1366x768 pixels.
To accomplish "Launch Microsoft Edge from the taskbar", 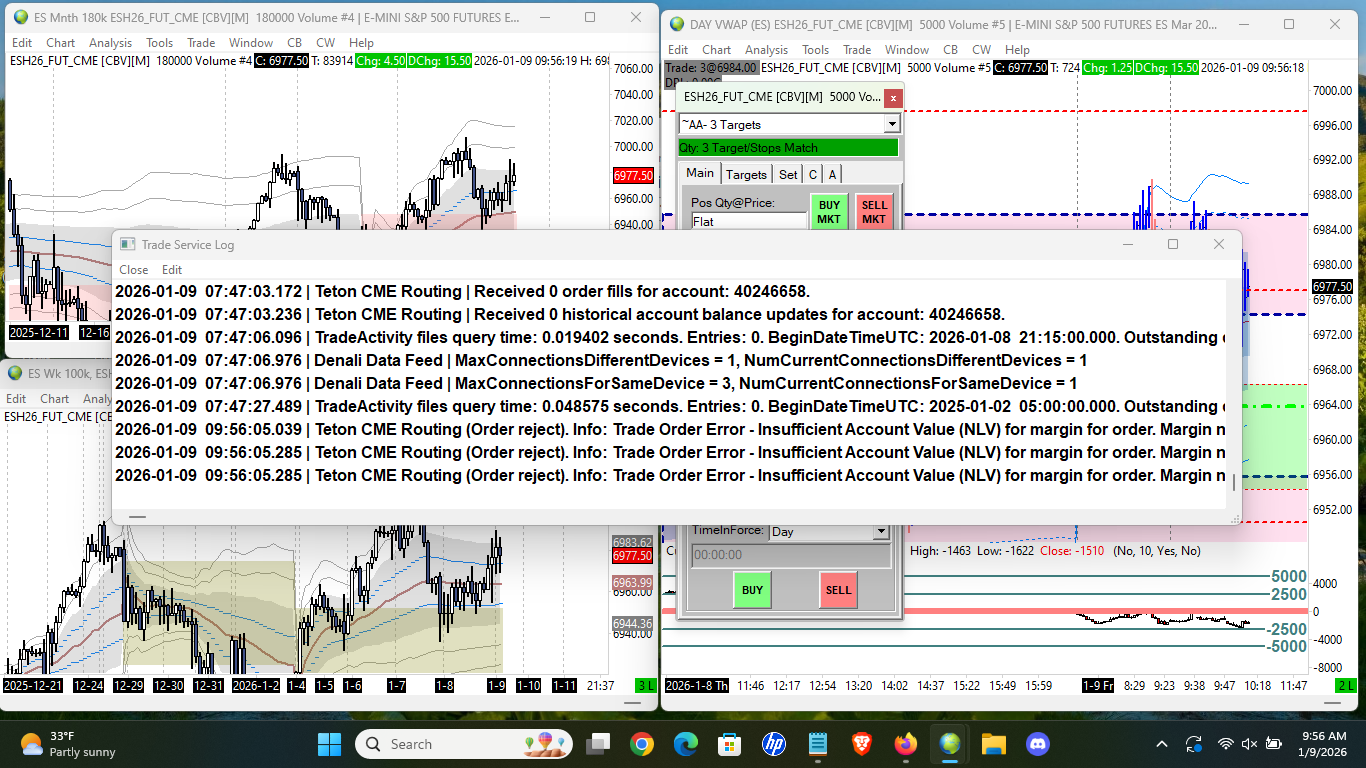I will [686, 744].
